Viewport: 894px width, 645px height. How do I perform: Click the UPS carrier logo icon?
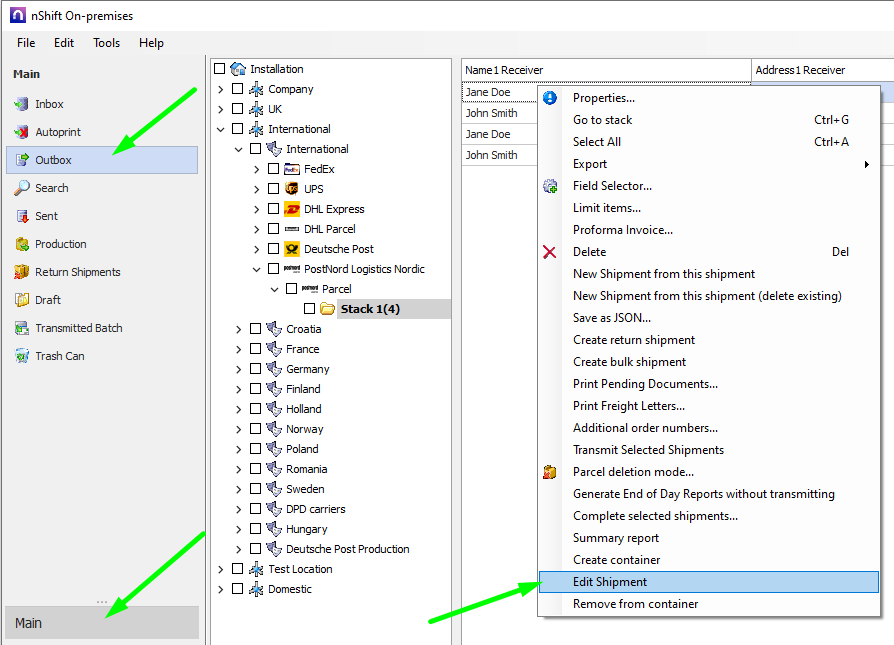291,189
